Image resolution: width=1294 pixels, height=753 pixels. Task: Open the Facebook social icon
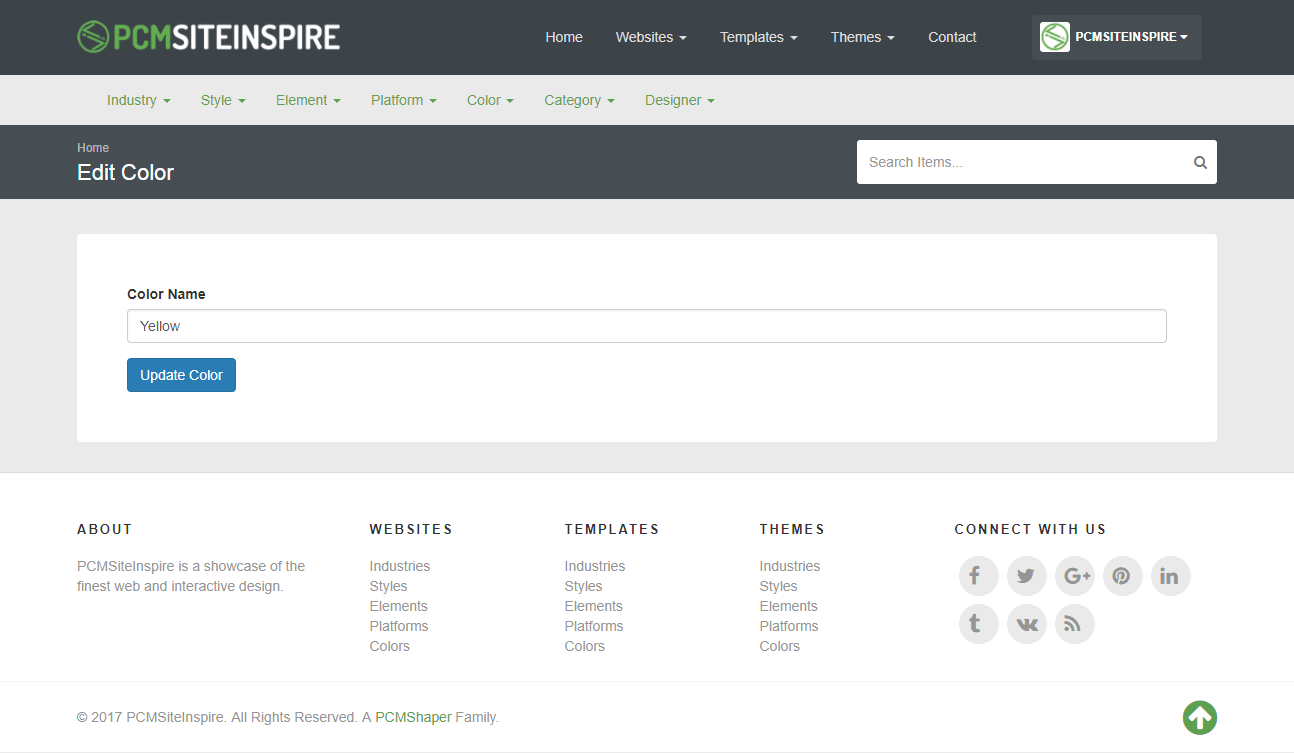(x=978, y=576)
